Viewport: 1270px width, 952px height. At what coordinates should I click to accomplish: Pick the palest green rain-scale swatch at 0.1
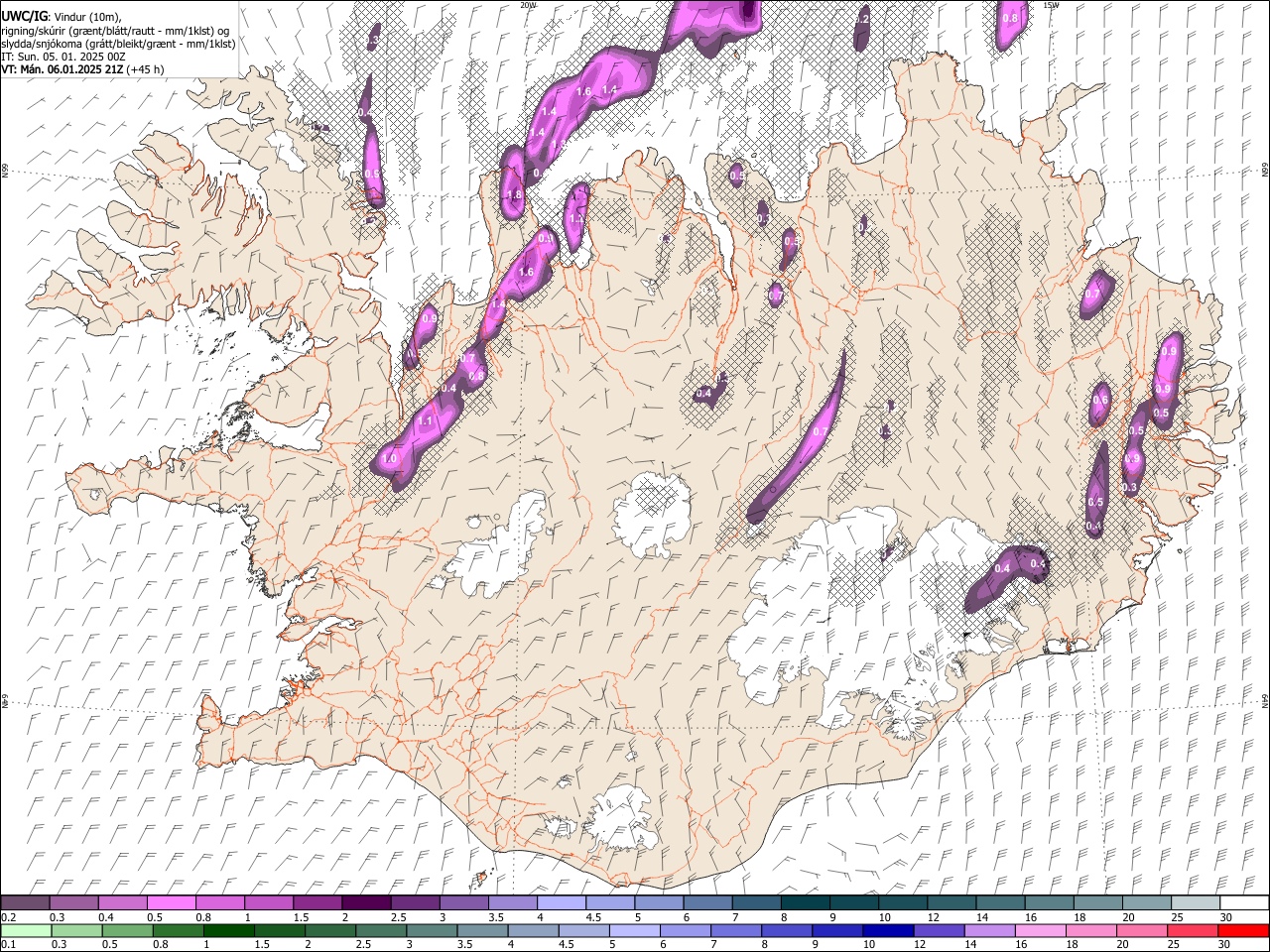click(26, 930)
